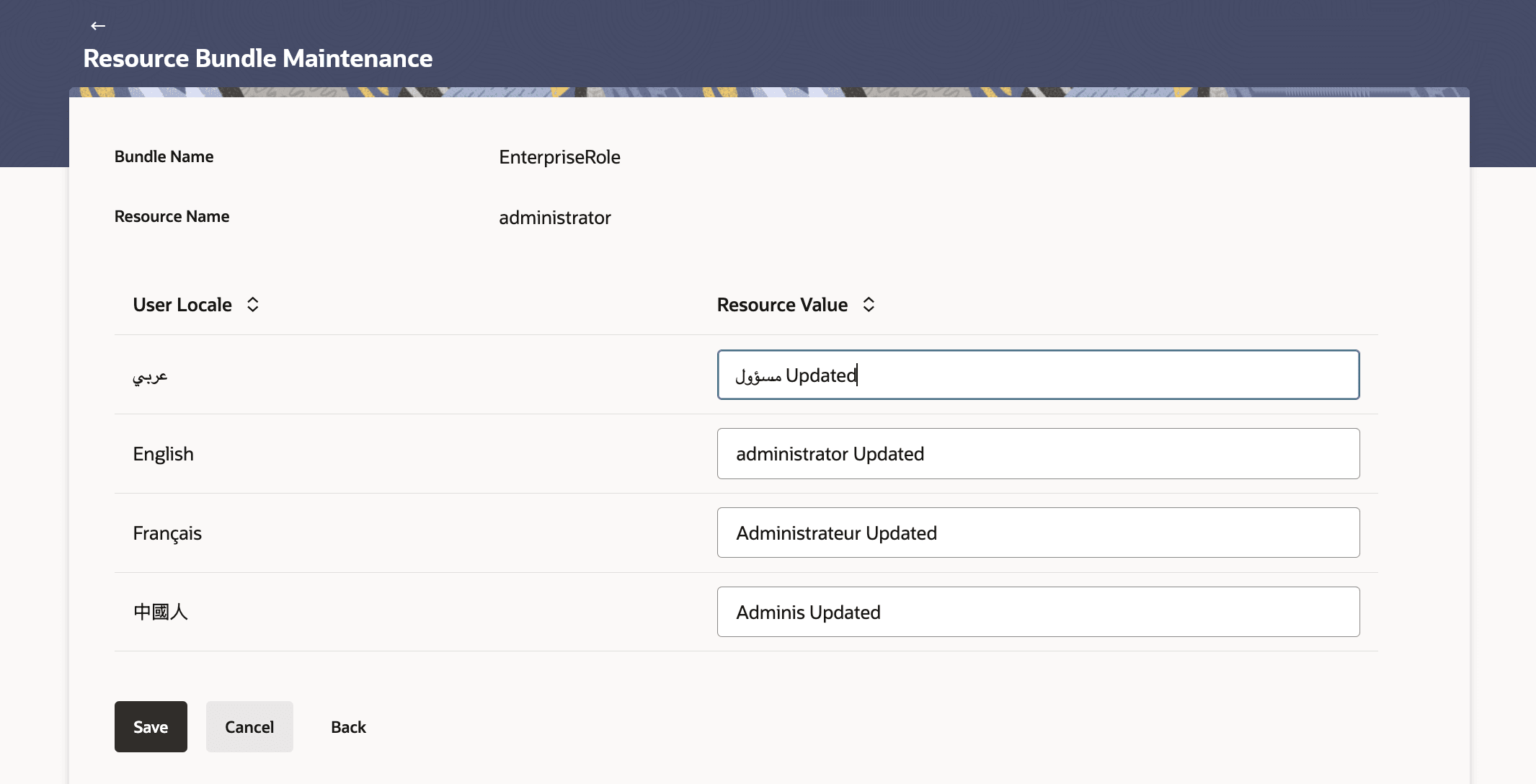Click the Bundle Name label

164,156
